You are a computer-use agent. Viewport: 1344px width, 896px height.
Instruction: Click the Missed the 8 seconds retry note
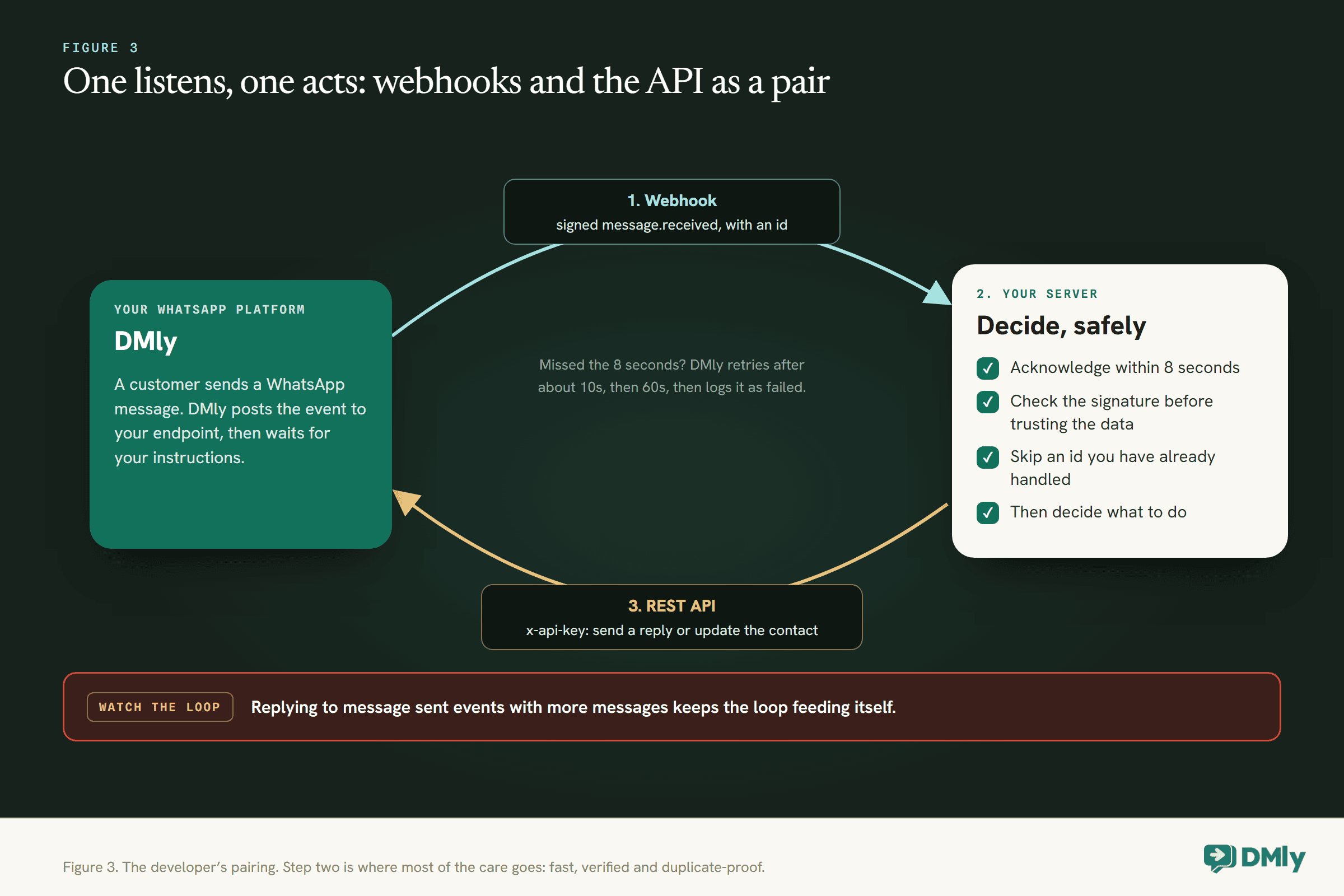coord(671,376)
